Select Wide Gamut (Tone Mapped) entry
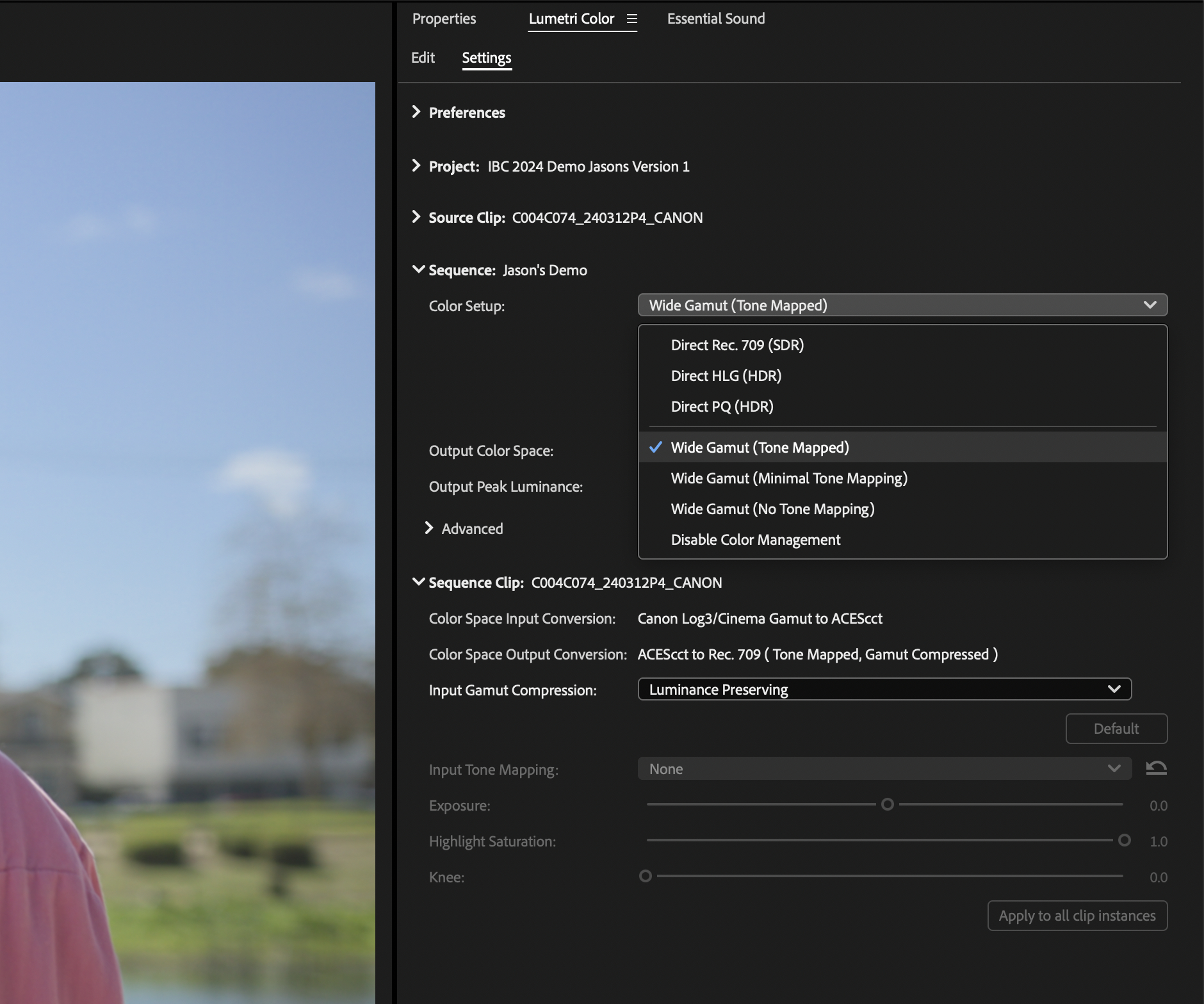Viewport: 1204px width, 1004px height. (x=902, y=448)
